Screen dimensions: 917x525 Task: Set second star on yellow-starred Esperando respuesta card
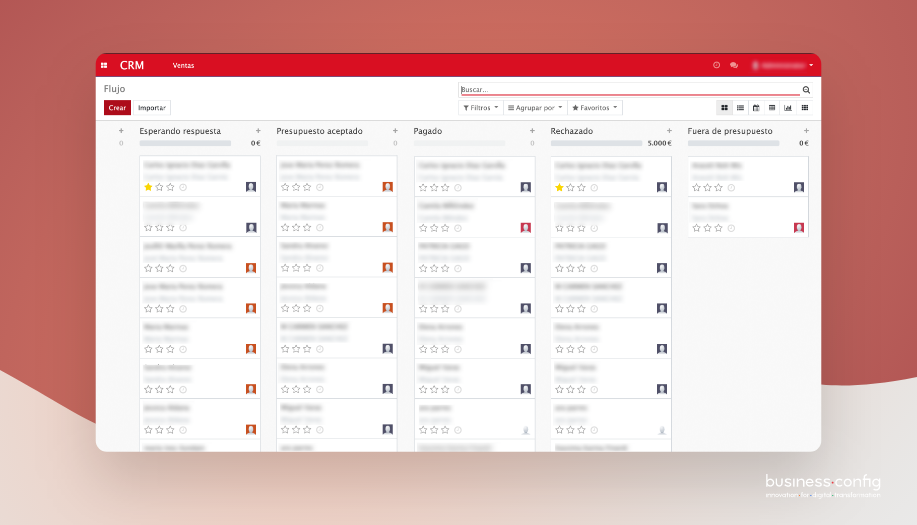point(159,187)
